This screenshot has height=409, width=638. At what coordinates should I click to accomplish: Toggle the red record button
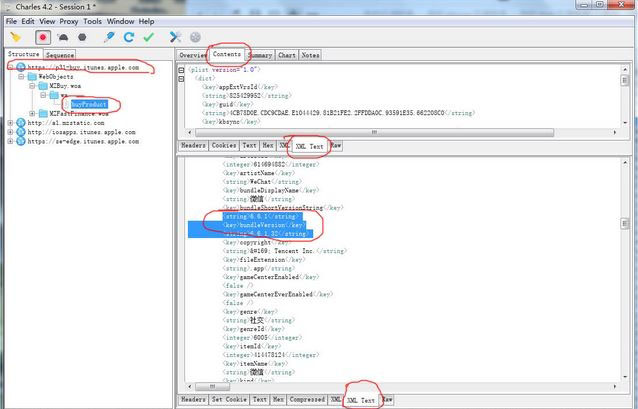pyautogui.click(x=43, y=37)
